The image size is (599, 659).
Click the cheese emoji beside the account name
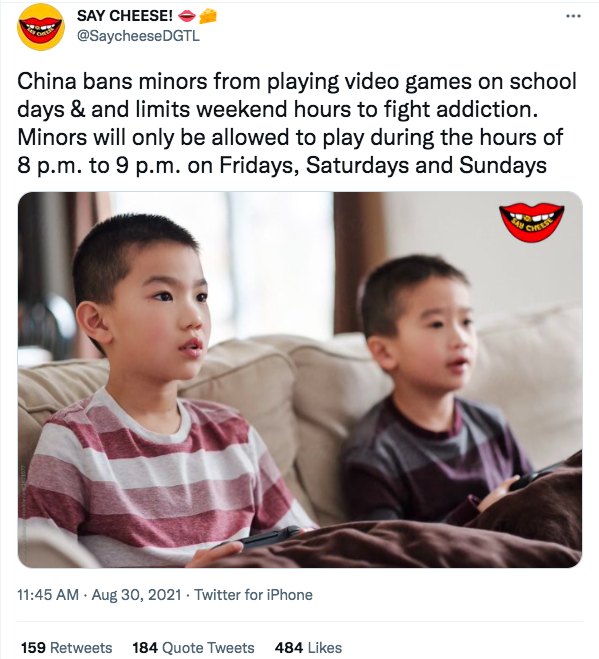(207, 16)
